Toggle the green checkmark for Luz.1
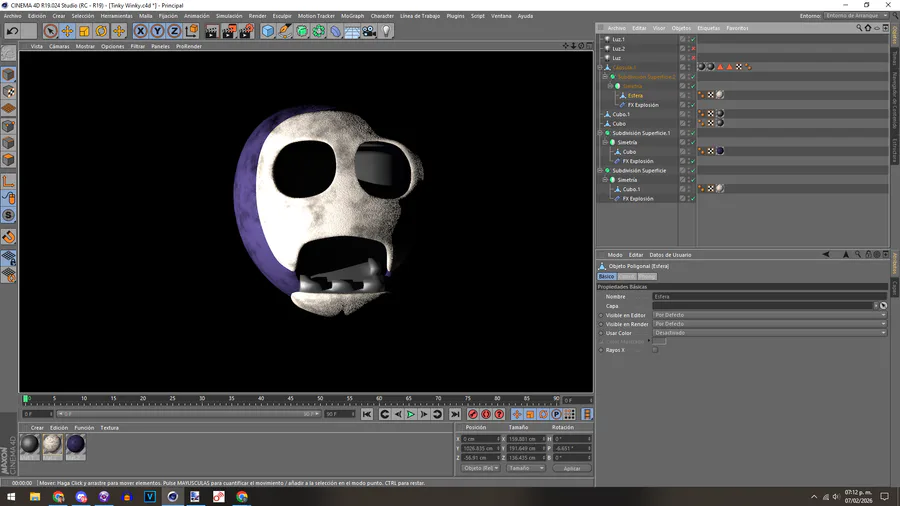 pyautogui.click(x=691, y=39)
